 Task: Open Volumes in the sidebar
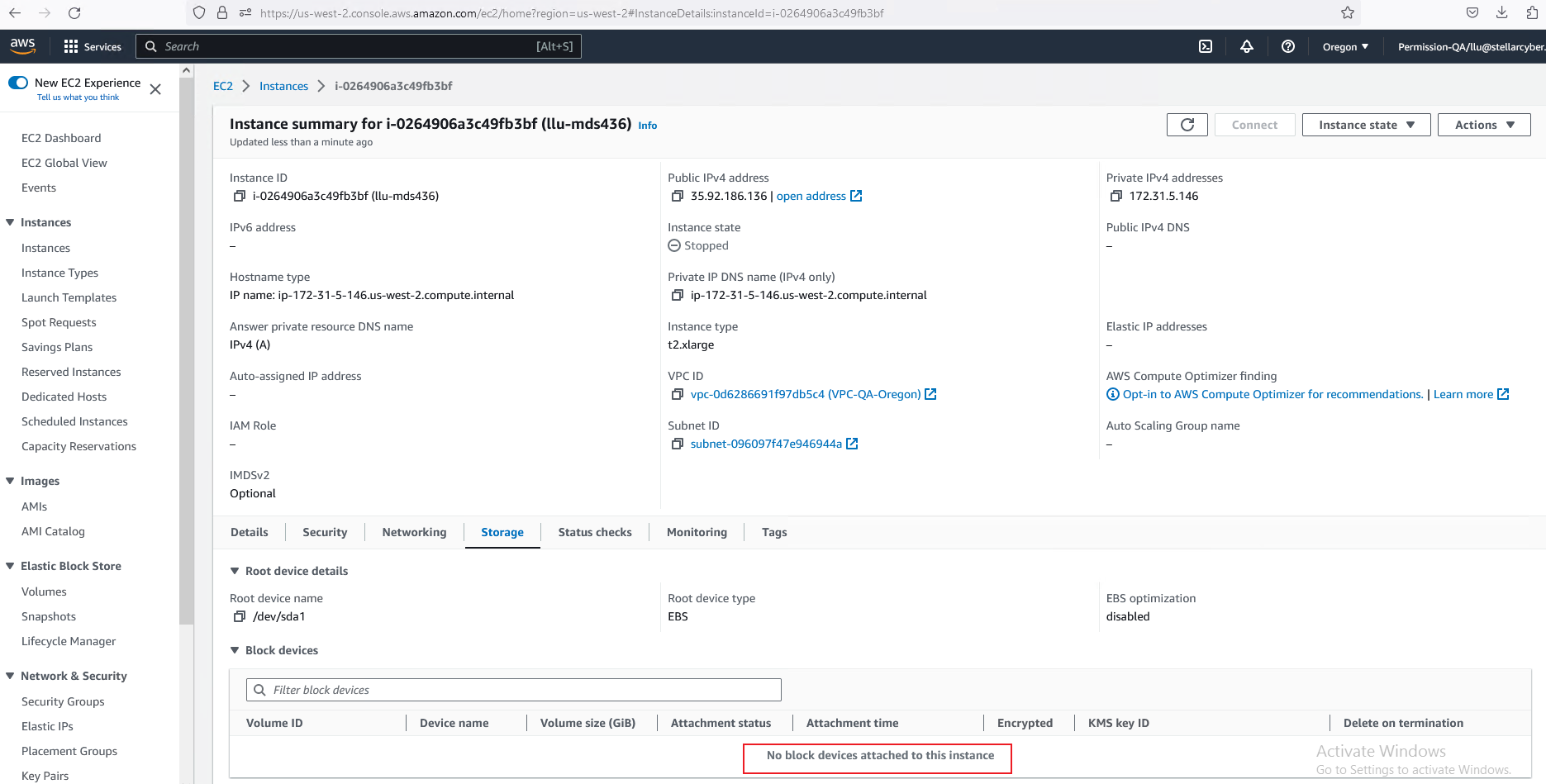point(44,592)
